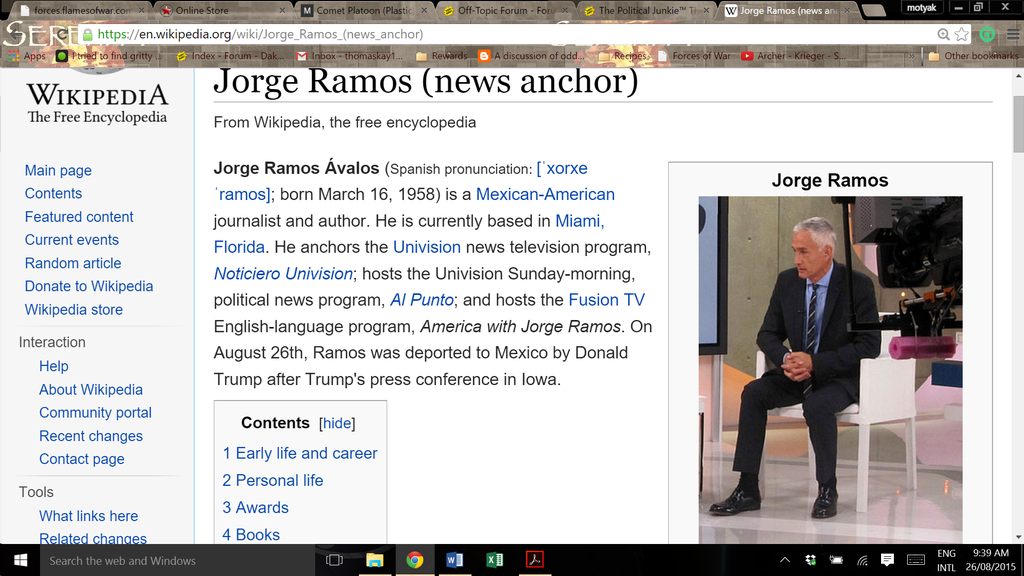Open the Chrome menu icon
The height and width of the screenshot is (576, 1024).
1012,34
